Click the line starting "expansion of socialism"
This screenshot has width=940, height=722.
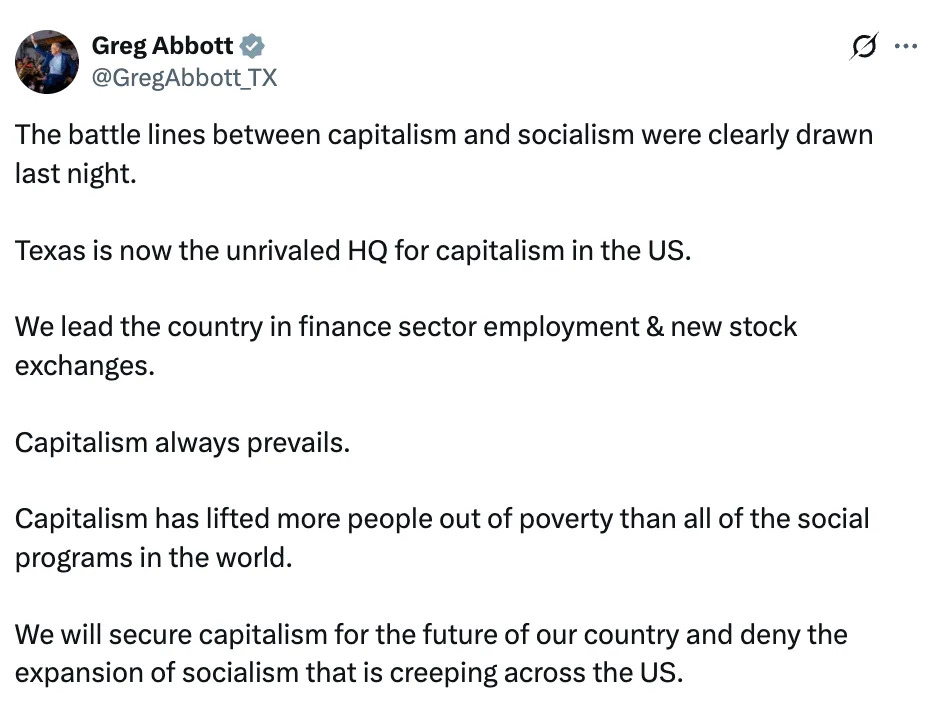349,672
